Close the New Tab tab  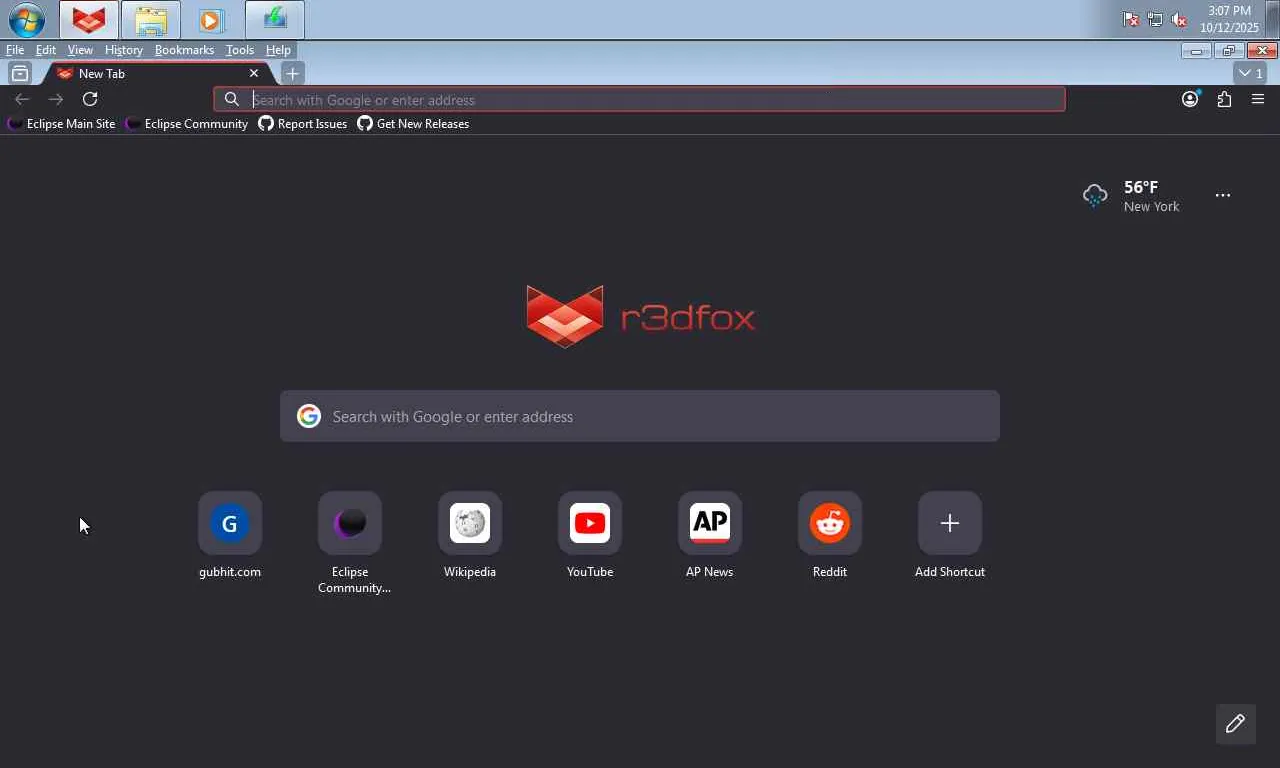click(x=254, y=73)
